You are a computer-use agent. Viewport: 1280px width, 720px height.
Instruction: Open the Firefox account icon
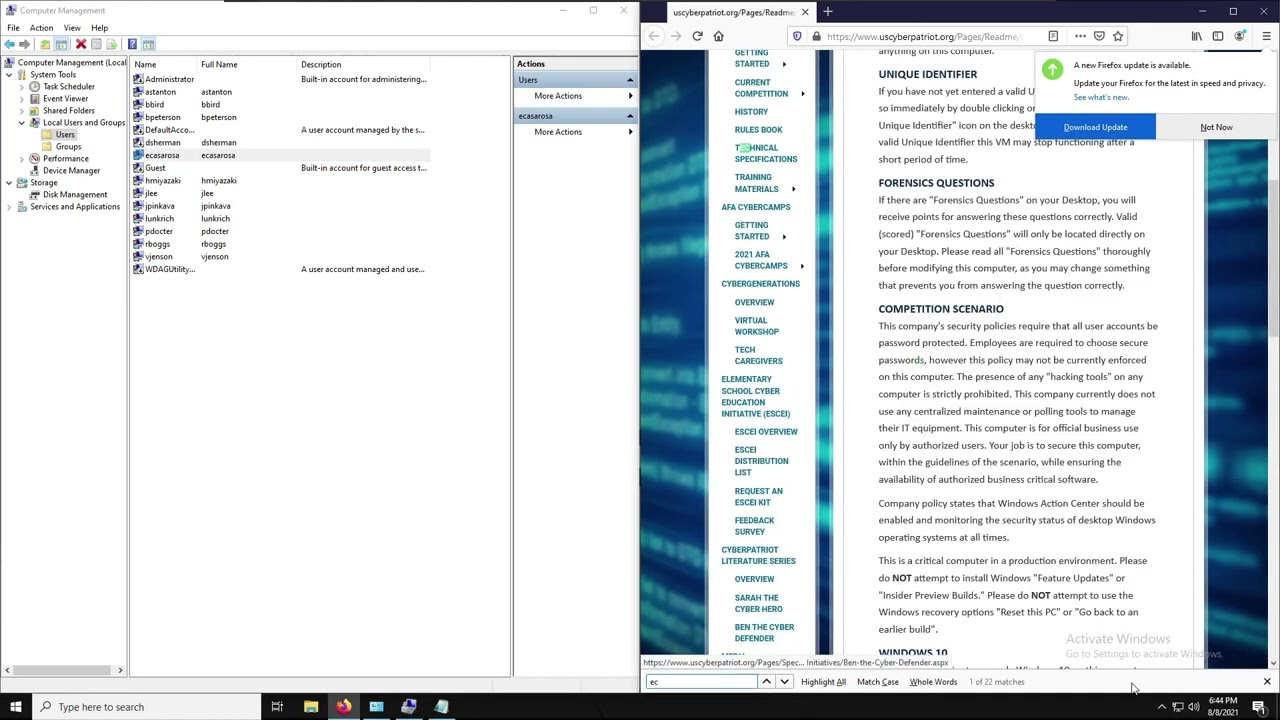coord(1240,36)
